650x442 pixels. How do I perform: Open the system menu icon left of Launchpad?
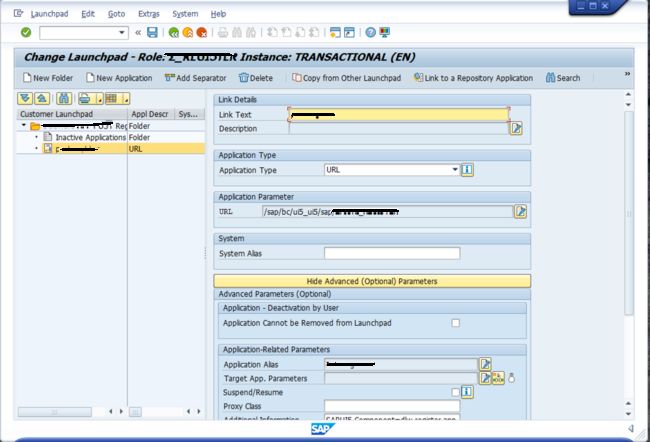18,13
